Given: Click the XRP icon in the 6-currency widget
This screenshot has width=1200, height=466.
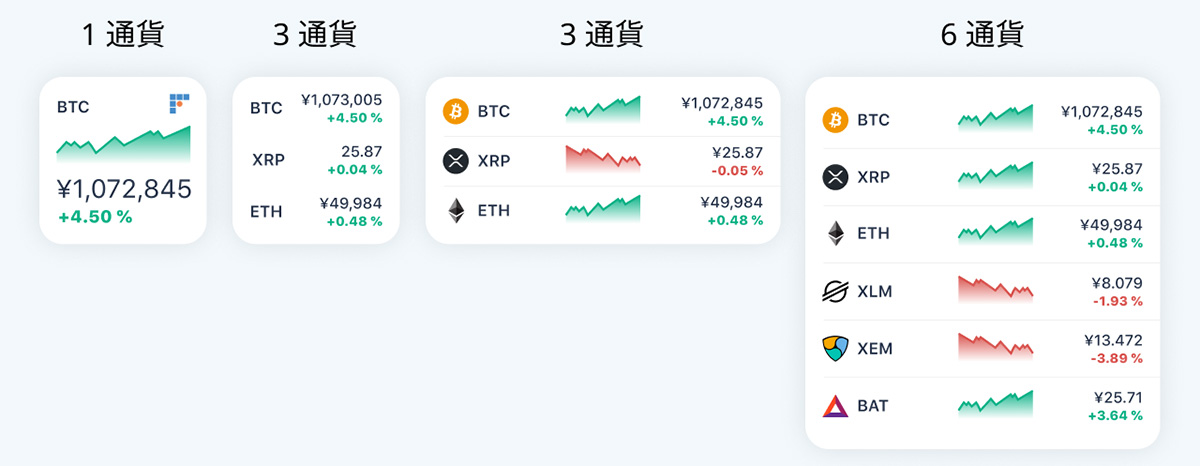Looking at the screenshot, I should pos(835,177).
